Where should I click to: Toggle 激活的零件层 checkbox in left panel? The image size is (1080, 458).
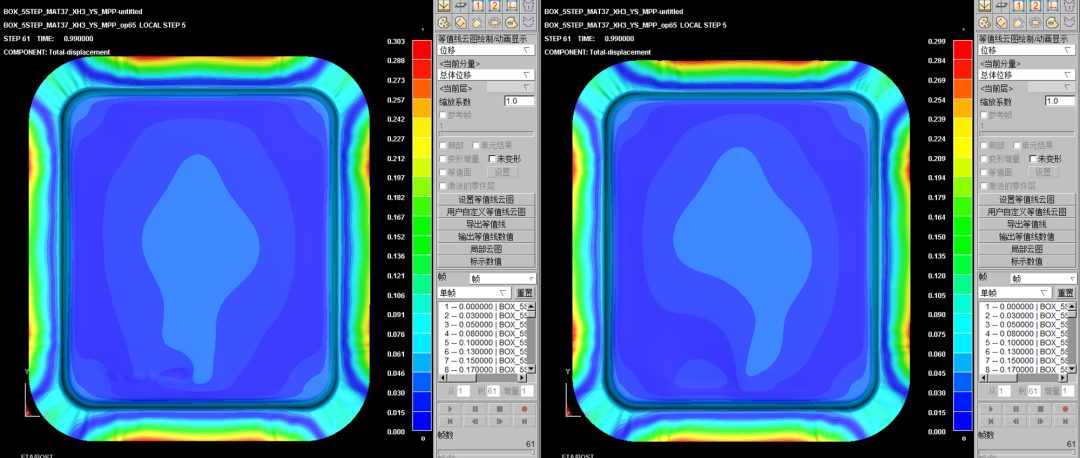pos(443,186)
